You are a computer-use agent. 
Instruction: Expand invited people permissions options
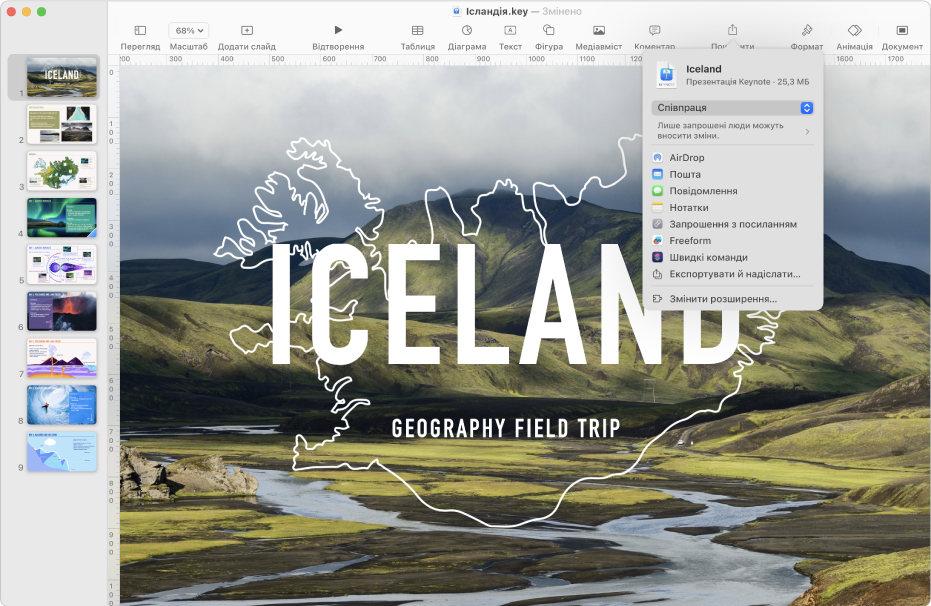pos(733,131)
